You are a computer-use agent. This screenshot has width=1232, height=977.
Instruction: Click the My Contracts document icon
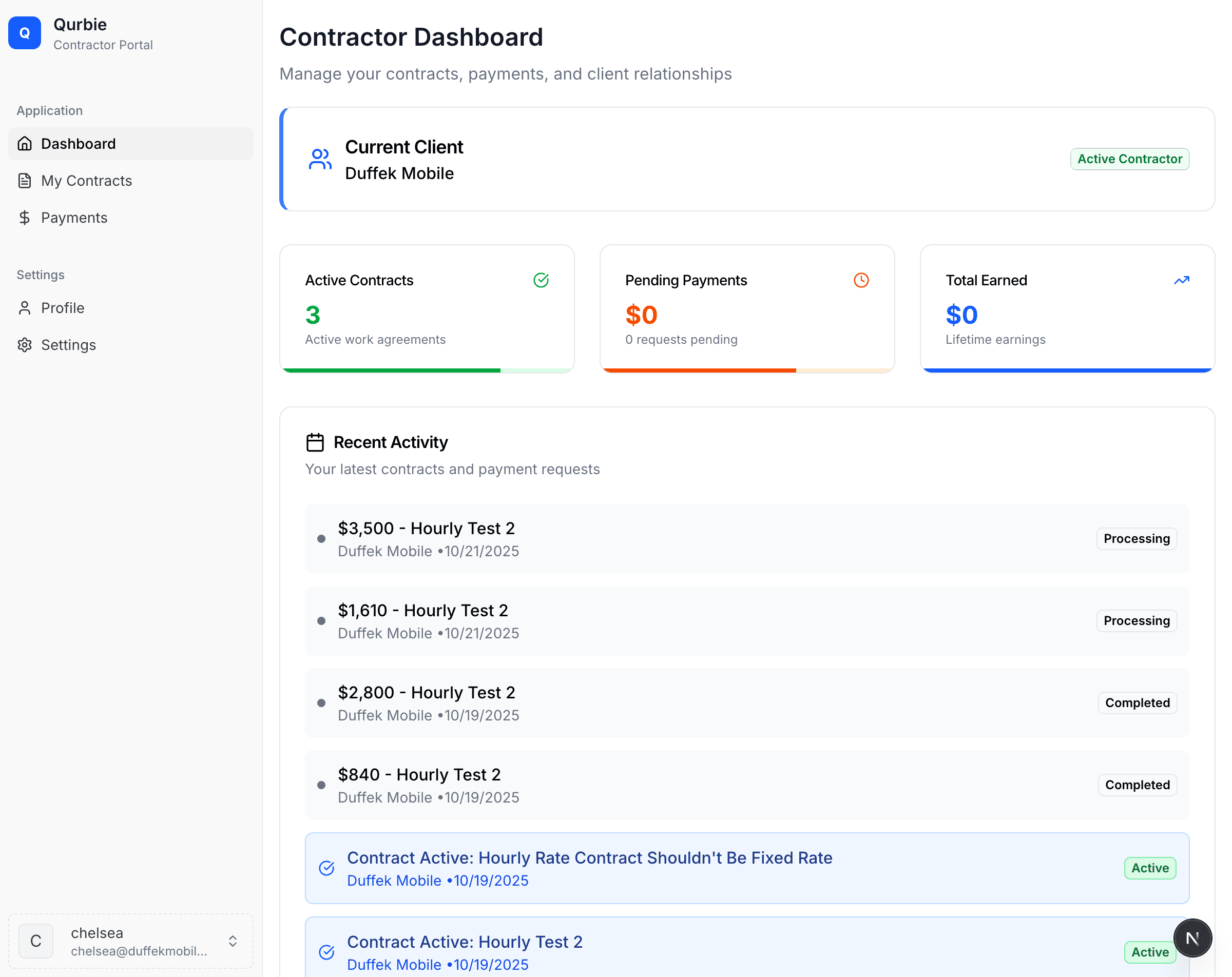coord(25,181)
